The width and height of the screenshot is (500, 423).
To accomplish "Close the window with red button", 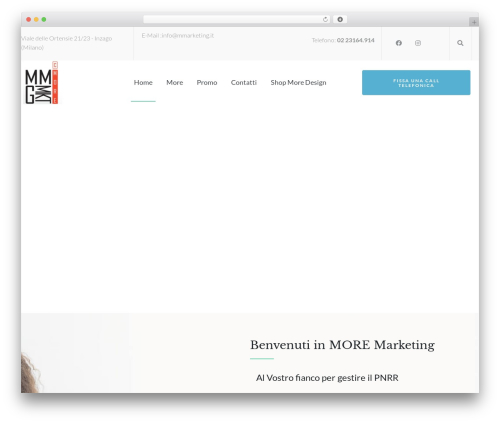I will [29, 20].
